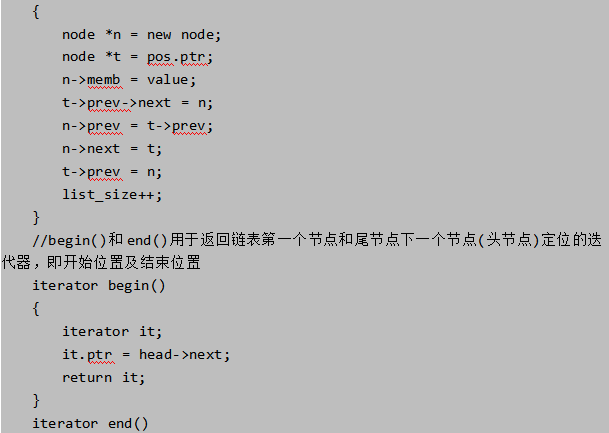Click the line "iterator it;"
609x433 pixels.
pyautogui.click(x=112, y=332)
